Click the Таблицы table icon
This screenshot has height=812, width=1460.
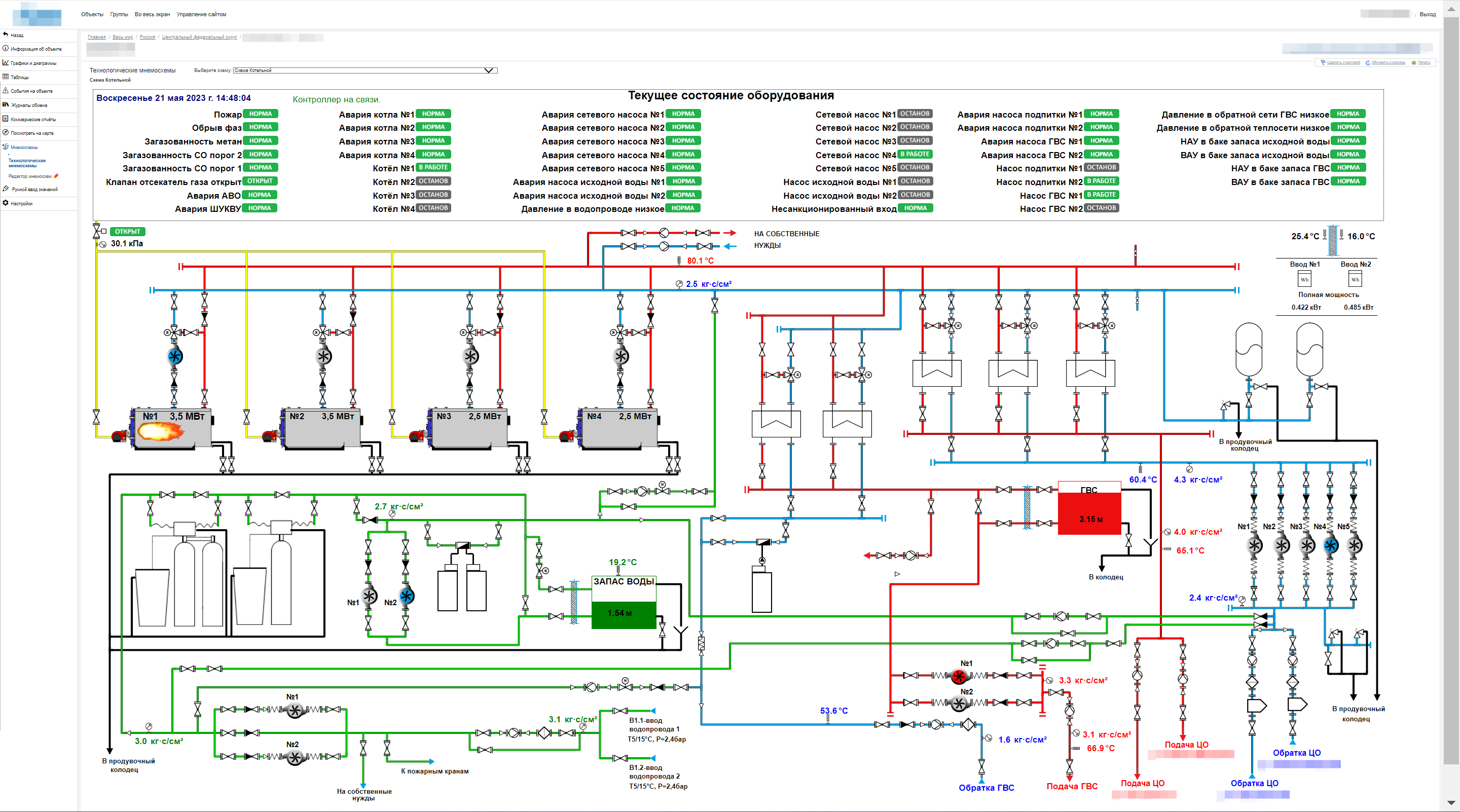(x=6, y=77)
